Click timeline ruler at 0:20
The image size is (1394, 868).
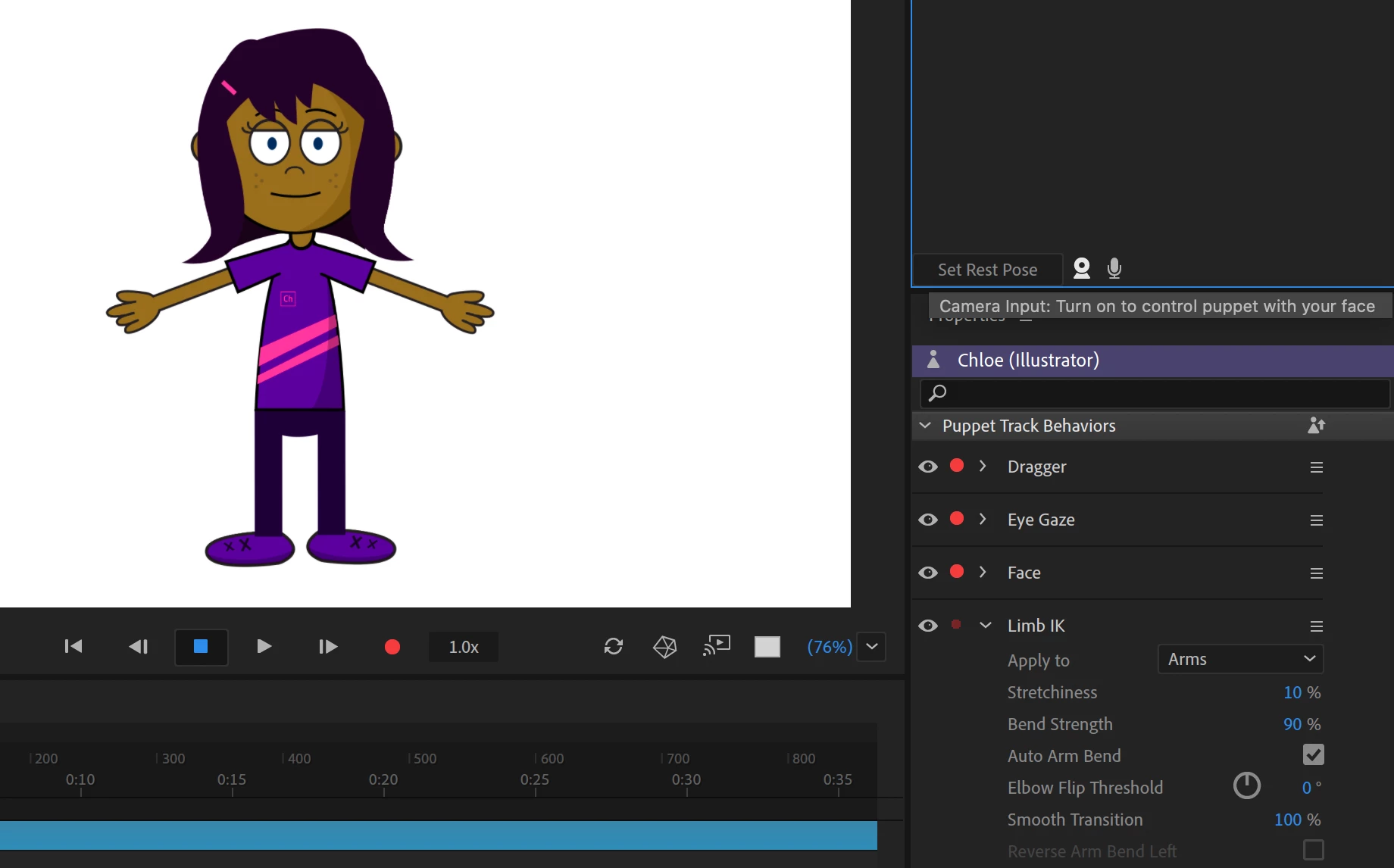click(x=383, y=779)
